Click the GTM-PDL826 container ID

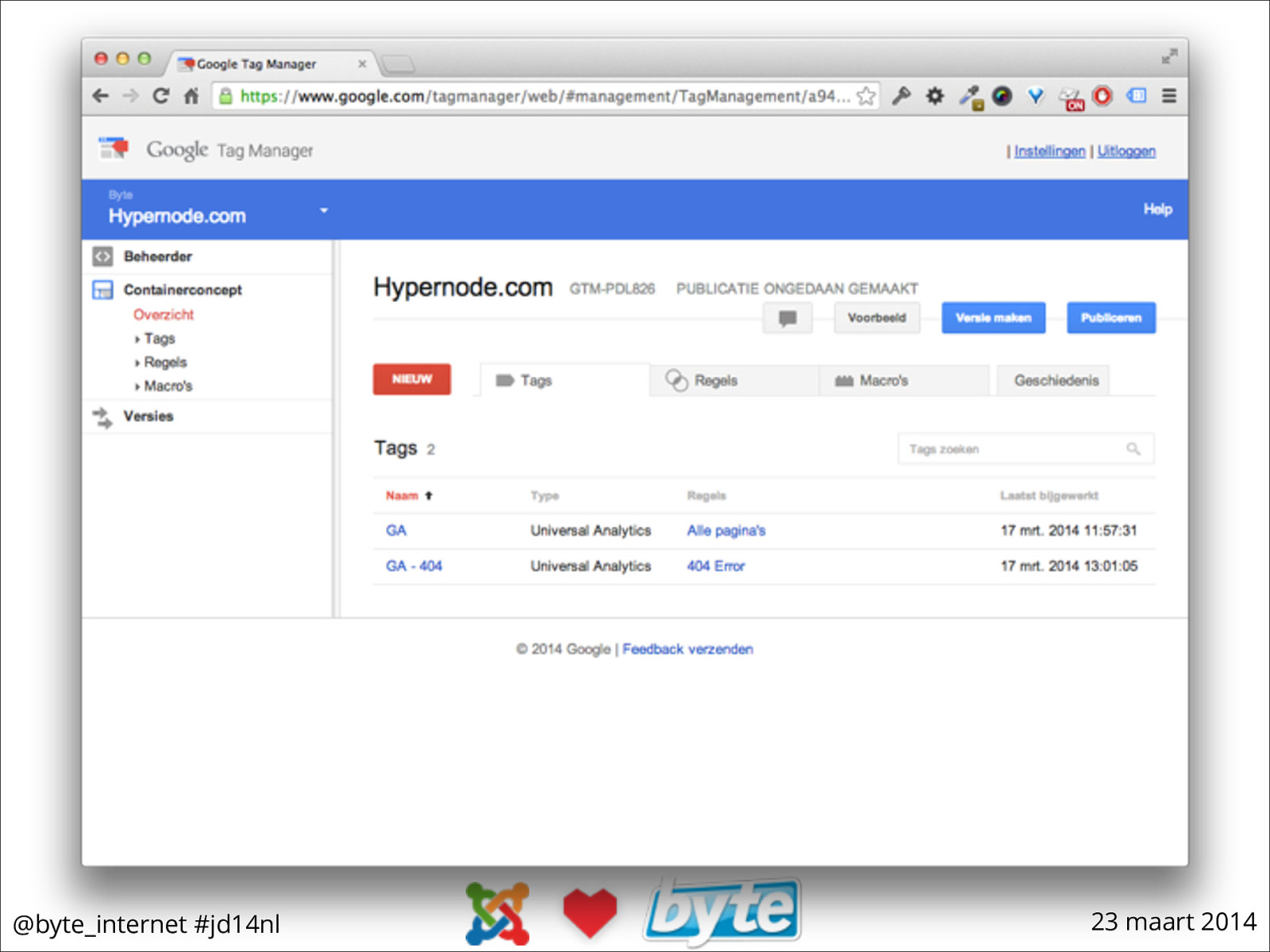612,289
